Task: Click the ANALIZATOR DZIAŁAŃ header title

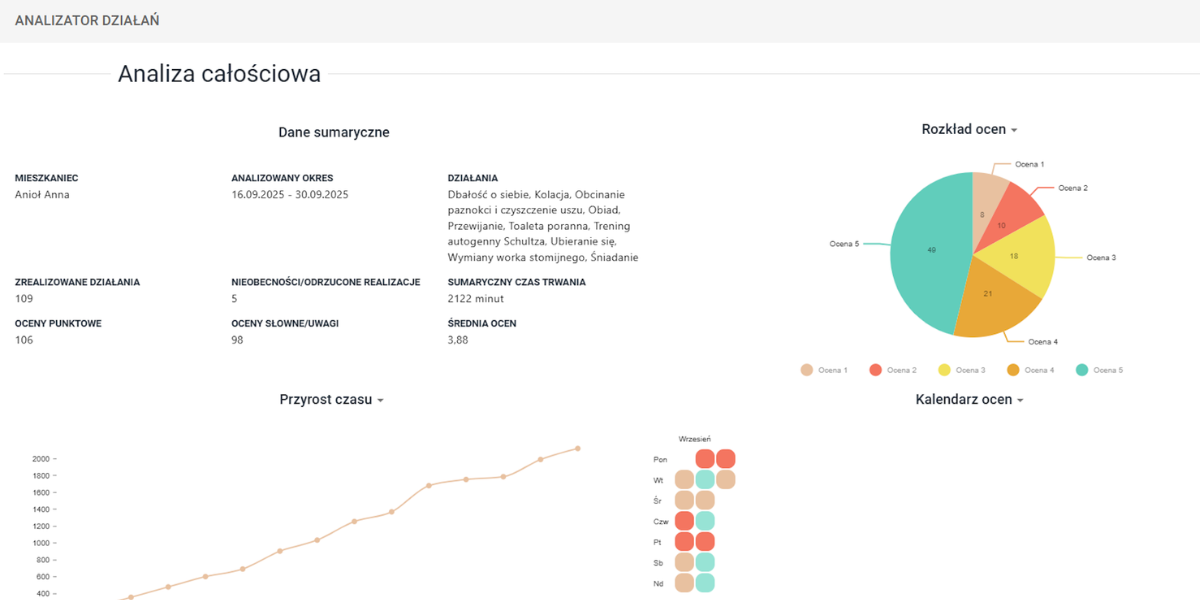Action: point(87,20)
